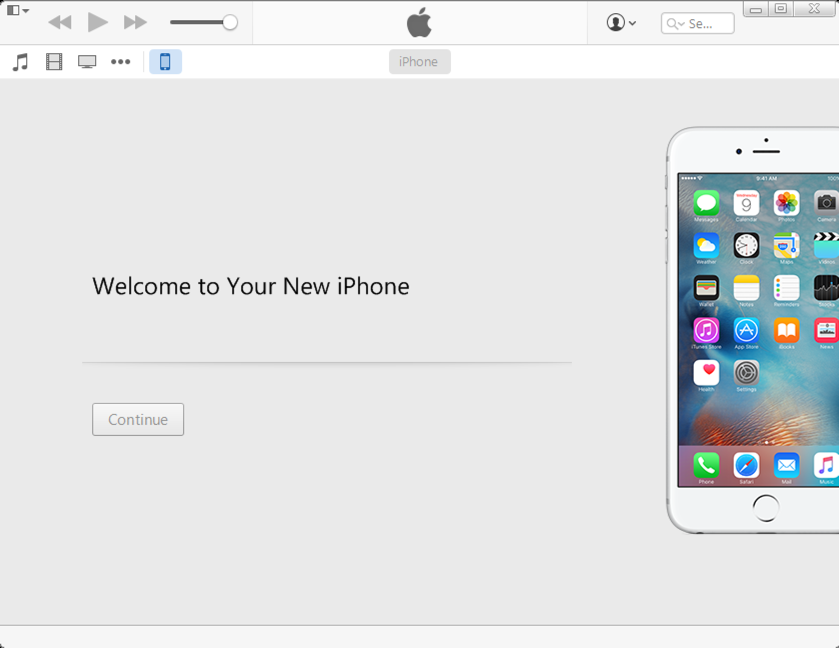The width and height of the screenshot is (839, 648).
Task: Click the Clock icon on iPhone image
Action: (746, 246)
